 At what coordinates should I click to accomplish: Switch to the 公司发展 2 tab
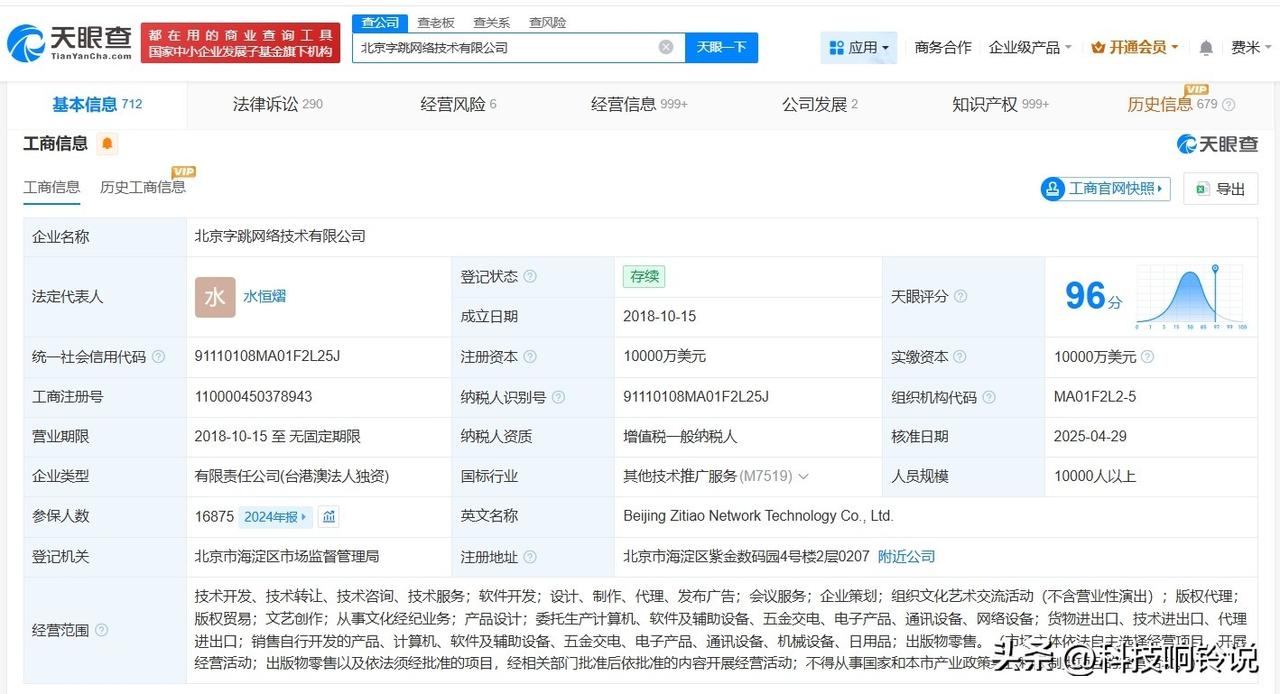click(819, 104)
